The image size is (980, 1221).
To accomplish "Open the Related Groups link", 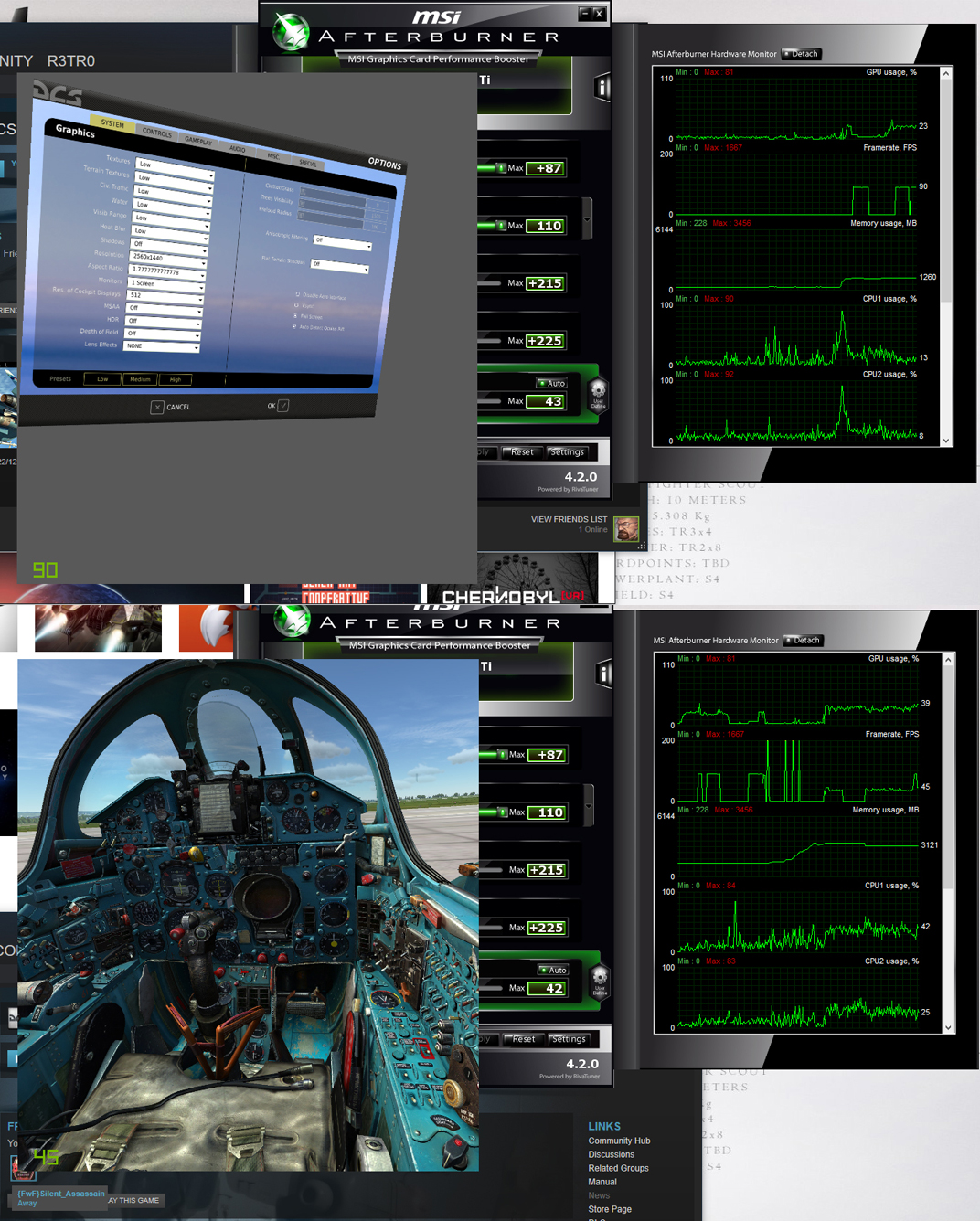I will tap(618, 1168).
